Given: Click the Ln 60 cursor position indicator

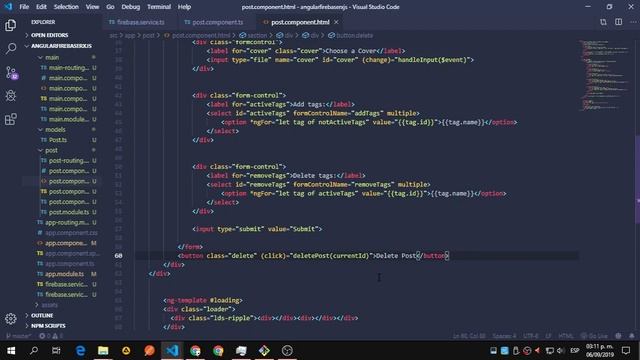Looking at the screenshot, I should click(469, 336).
